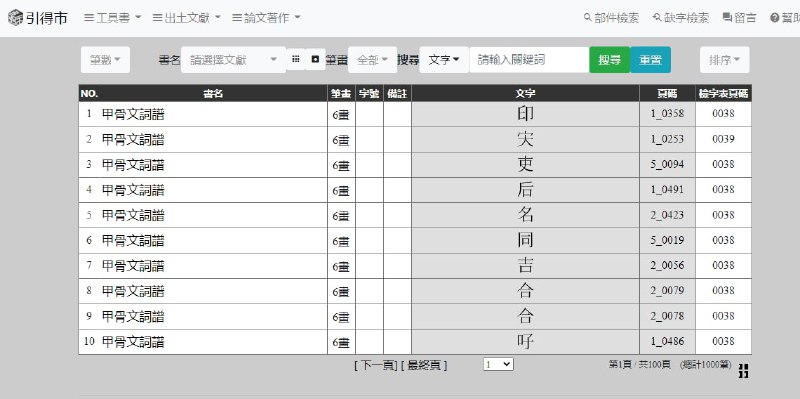800x399 pixels.
Task: Open the 請選擇文獻 book selector
Action: point(233,60)
